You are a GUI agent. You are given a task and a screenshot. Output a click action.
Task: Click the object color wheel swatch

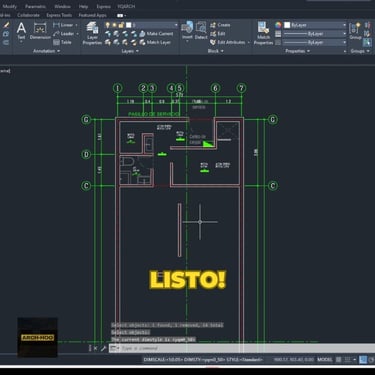pyautogui.click(x=278, y=25)
